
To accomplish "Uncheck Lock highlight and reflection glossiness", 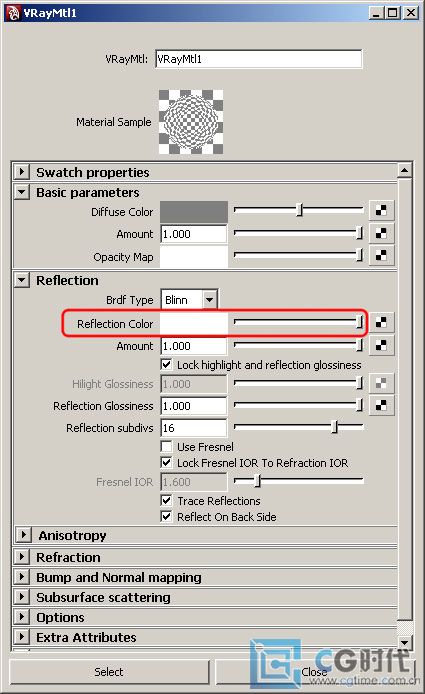I will point(166,365).
